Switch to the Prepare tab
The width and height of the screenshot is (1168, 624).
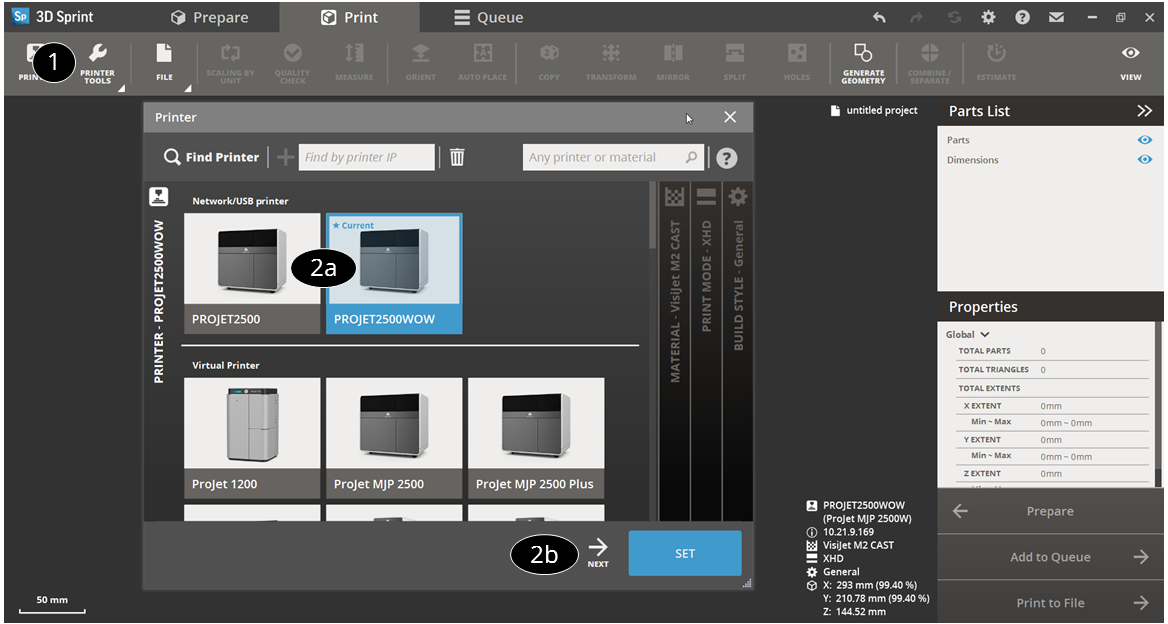point(209,17)
